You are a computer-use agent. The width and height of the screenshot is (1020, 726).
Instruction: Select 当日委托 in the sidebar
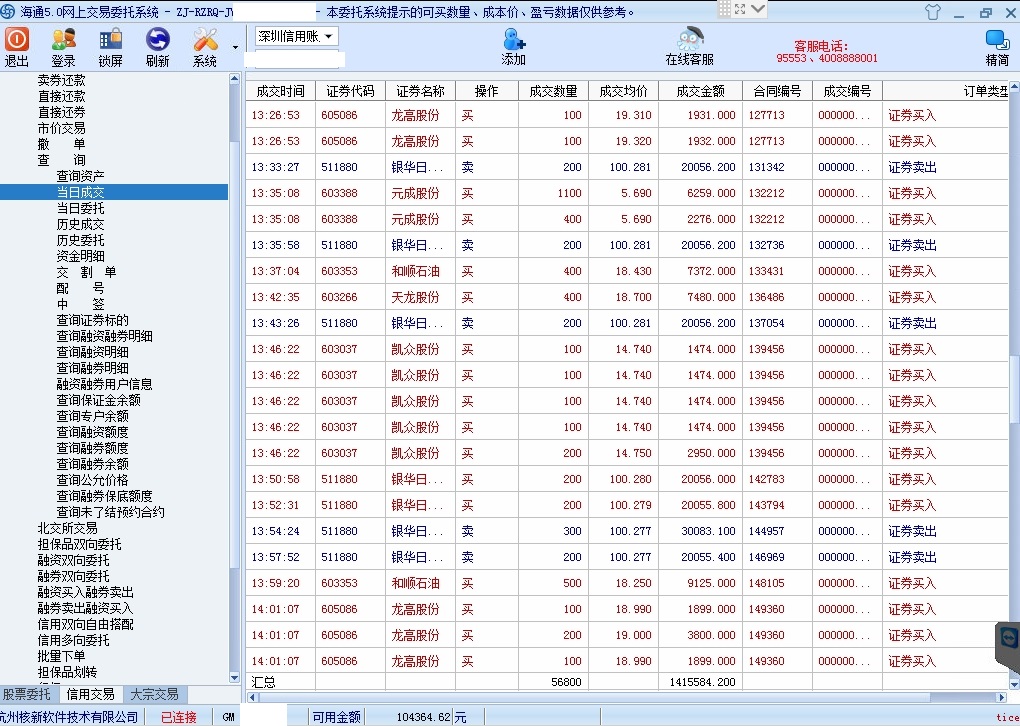click(80, 208)
